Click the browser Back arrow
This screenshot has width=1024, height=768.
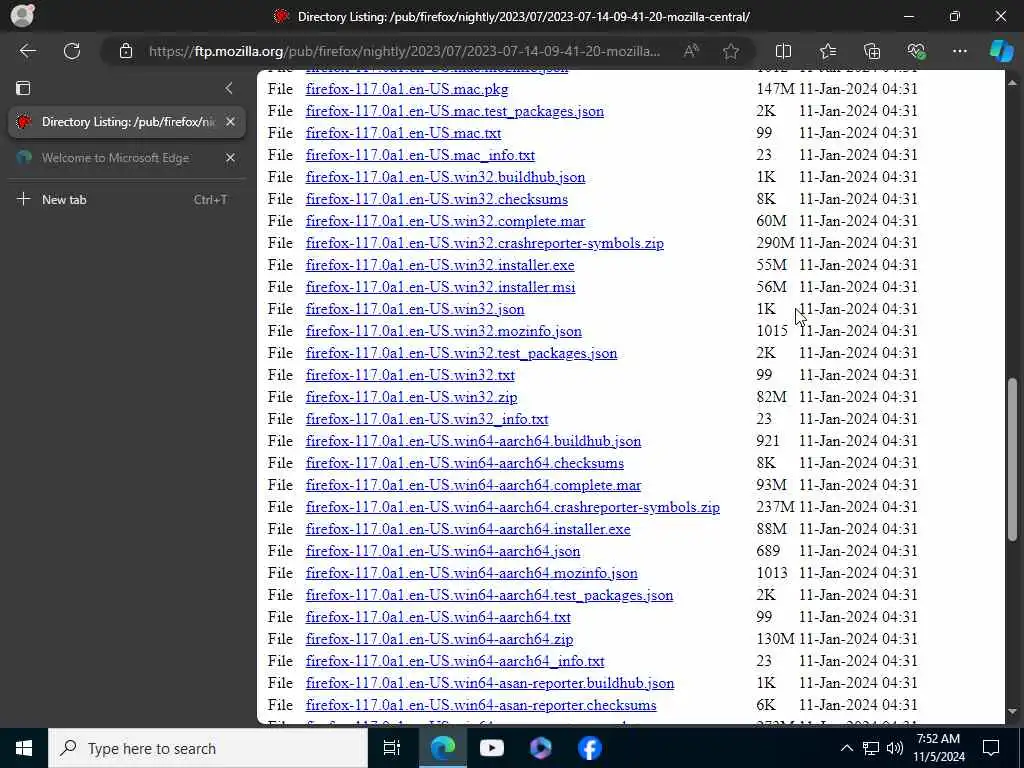coord(27,51)
